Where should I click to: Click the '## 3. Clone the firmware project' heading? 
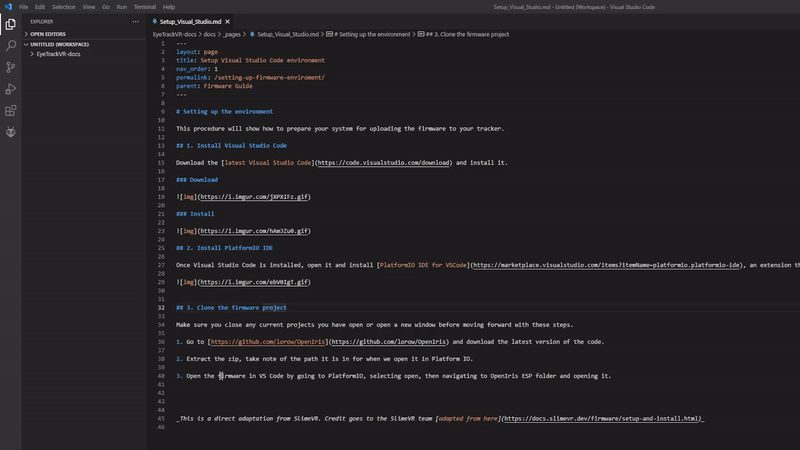[x=231, y=308]
